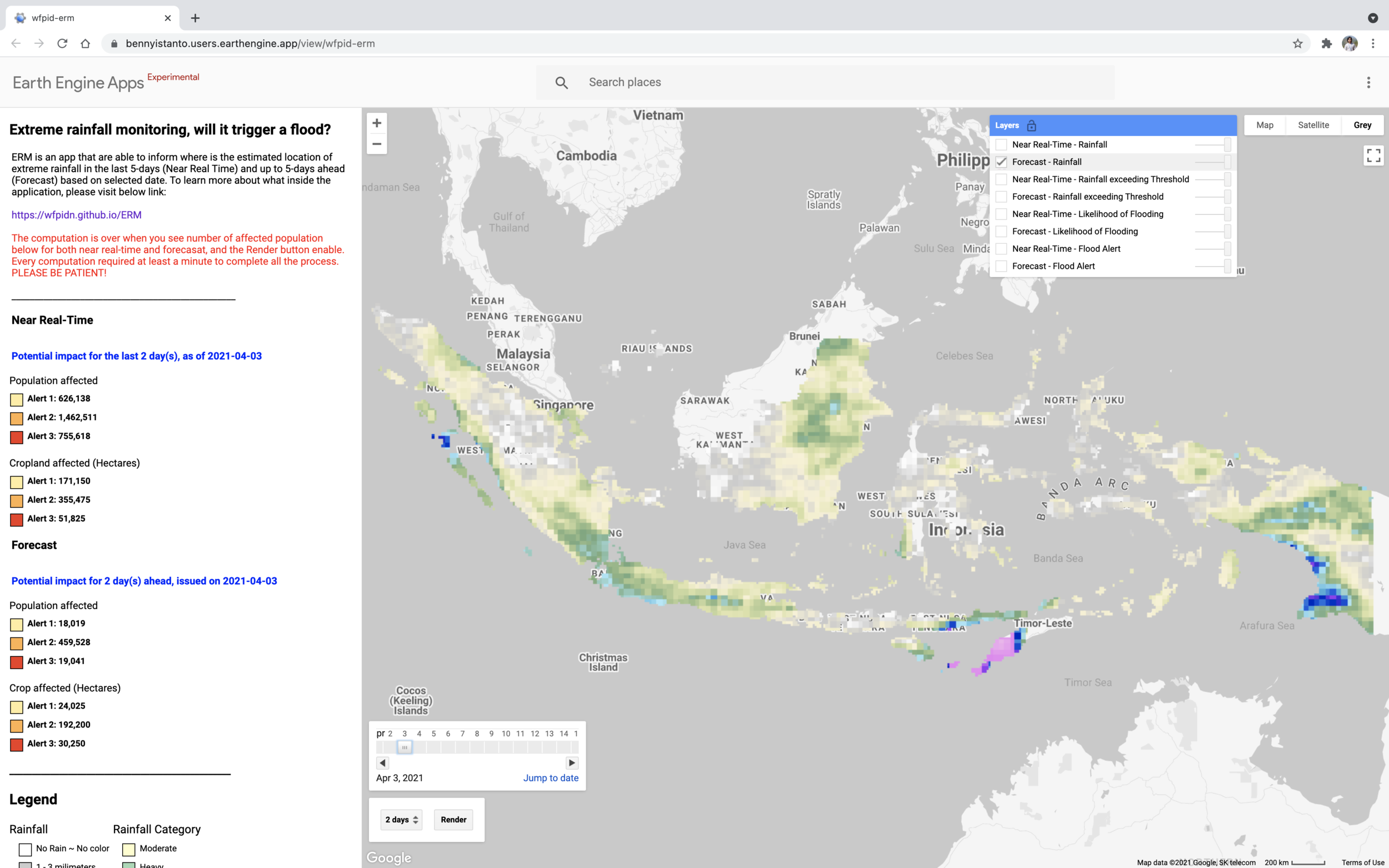
Task: View the site security padlock info
Action: point(114,44)
